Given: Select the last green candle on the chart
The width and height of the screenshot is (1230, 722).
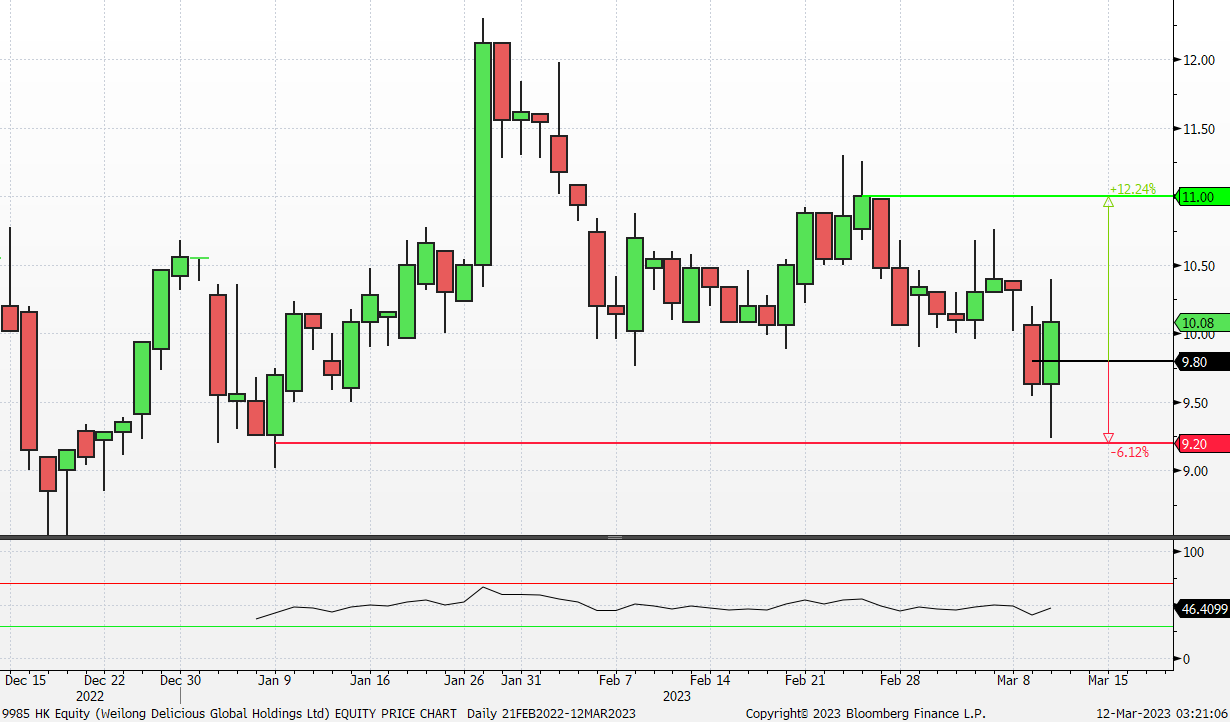Looking at the screenshot, I should tap(1051, 353).
